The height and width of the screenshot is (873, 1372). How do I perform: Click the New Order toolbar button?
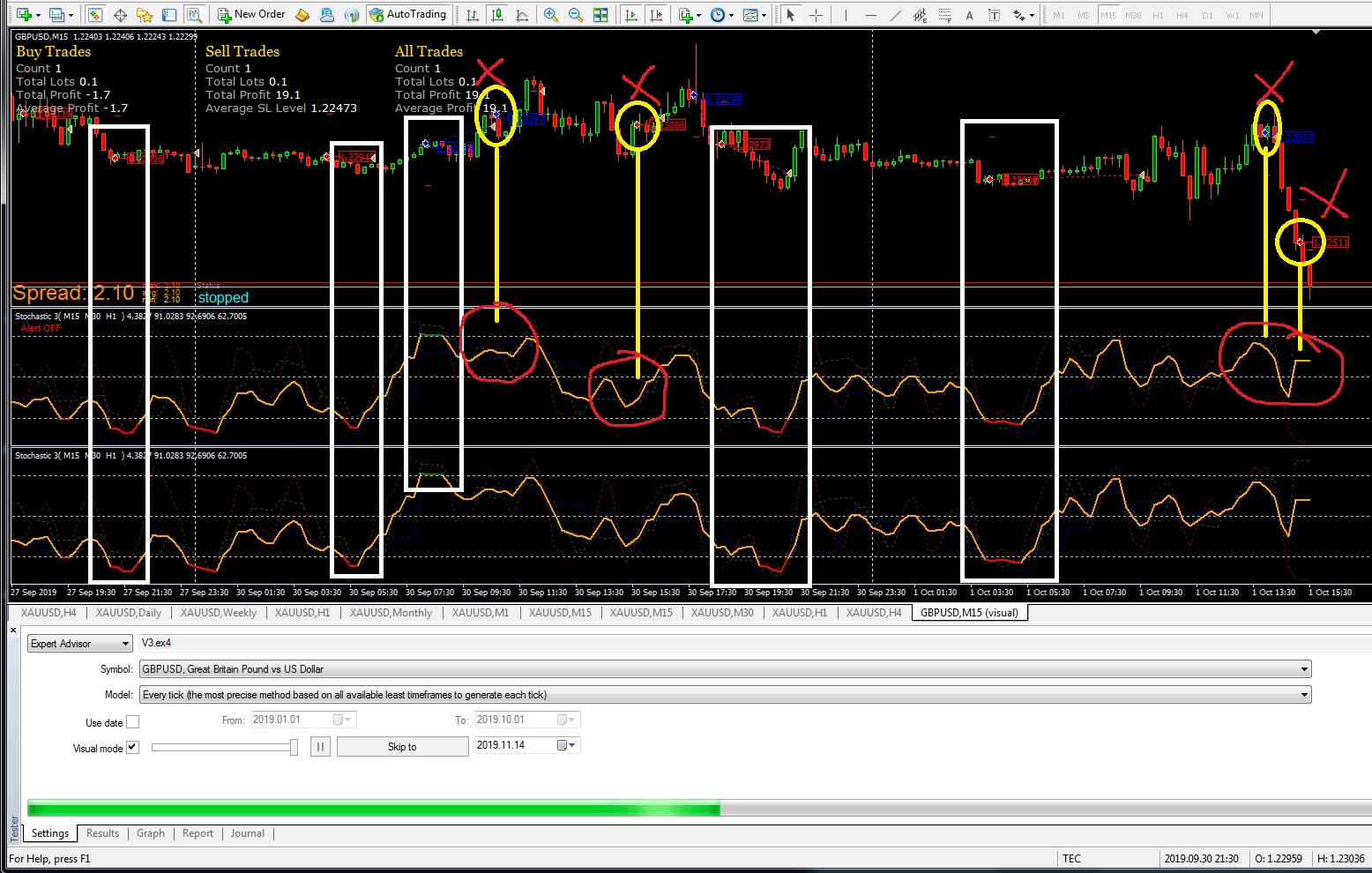(252, 15)
